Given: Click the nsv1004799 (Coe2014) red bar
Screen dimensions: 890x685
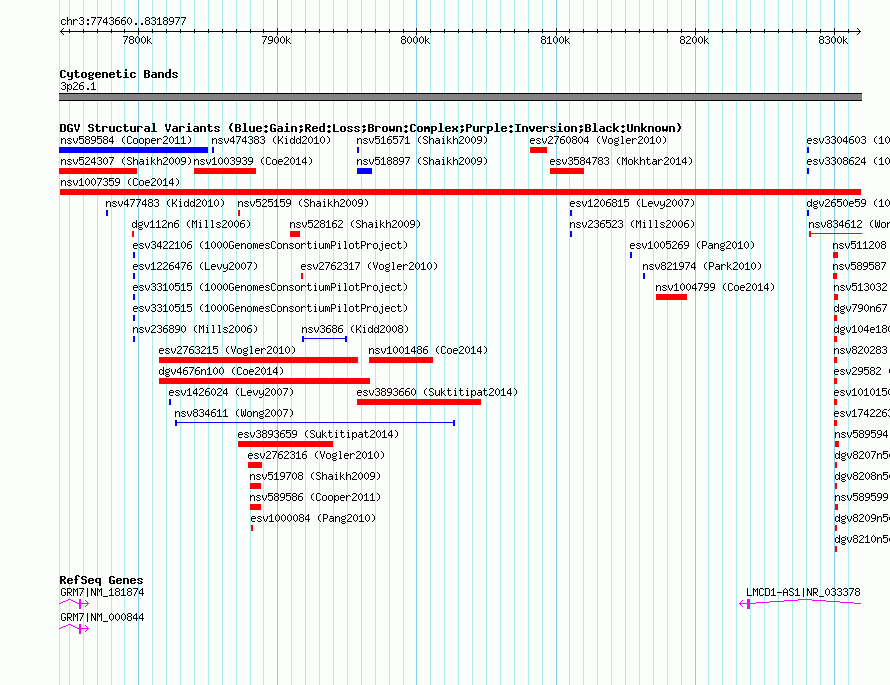Looking at the screenshot, I should [671, 297].
